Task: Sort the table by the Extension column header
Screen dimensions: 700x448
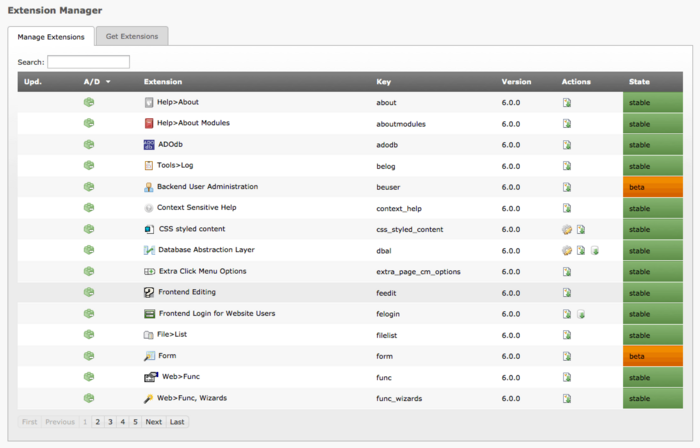Action: [163, 81]
